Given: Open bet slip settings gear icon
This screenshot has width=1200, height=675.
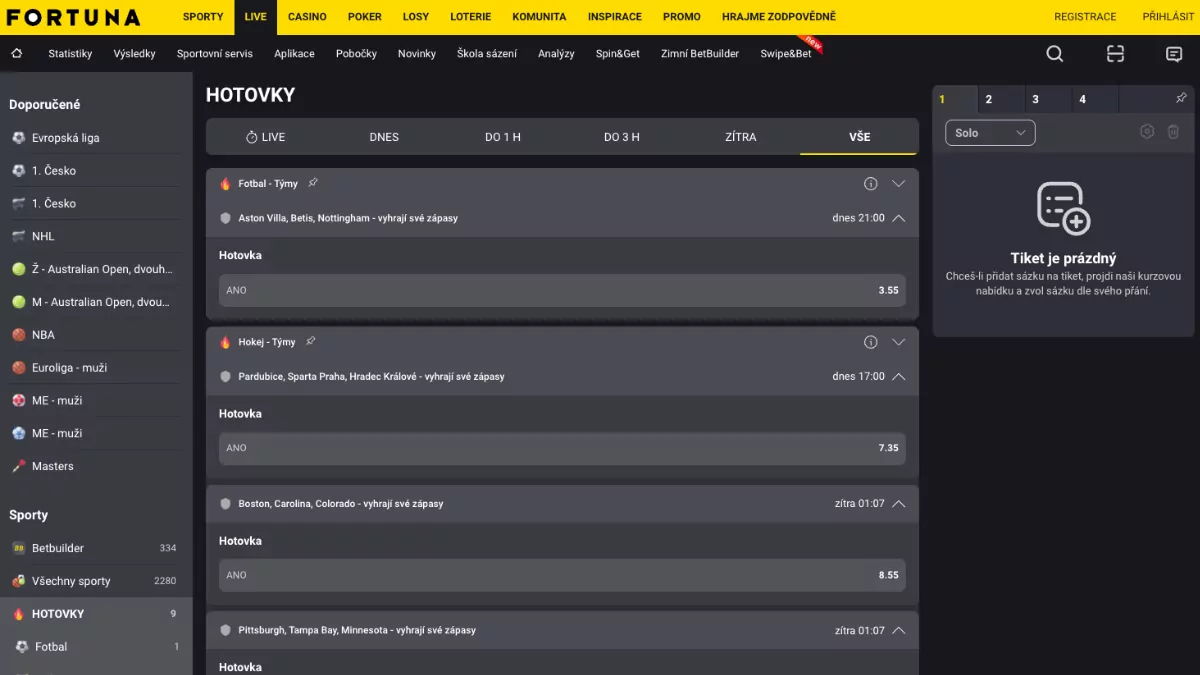Looking at the screenshot, I should pos(1147,132).
